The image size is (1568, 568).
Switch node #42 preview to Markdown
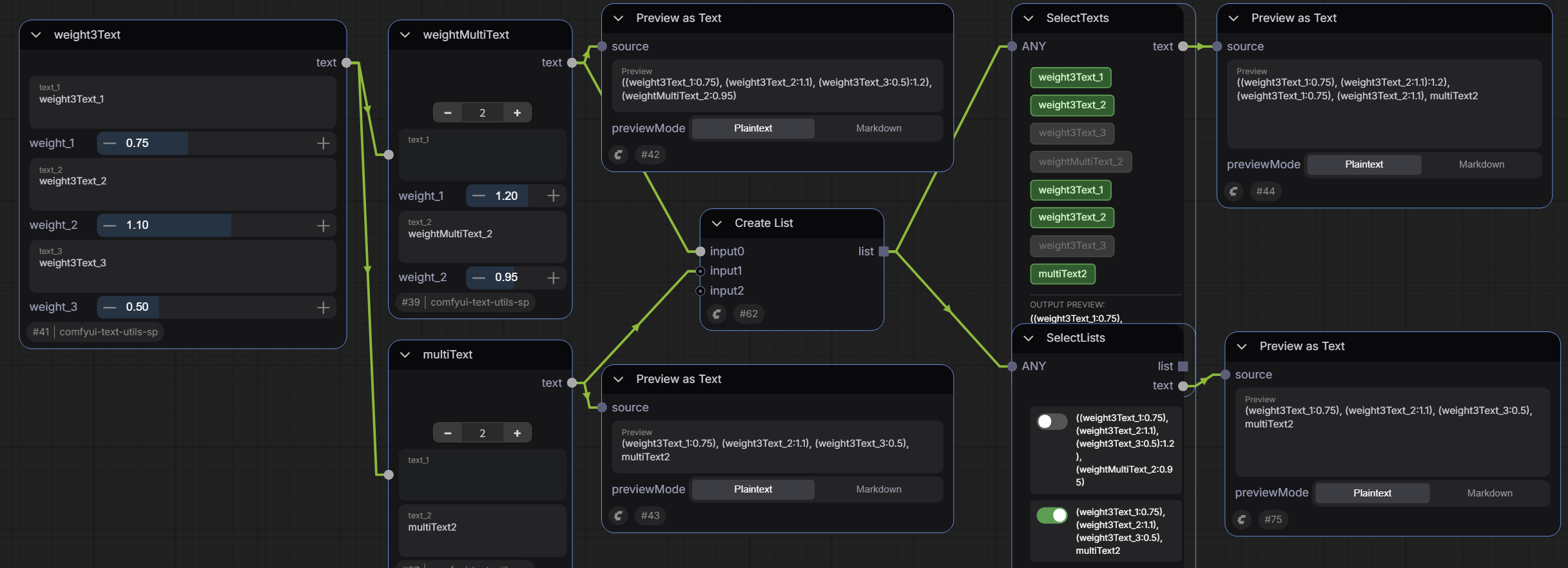(x=878, y=128)
